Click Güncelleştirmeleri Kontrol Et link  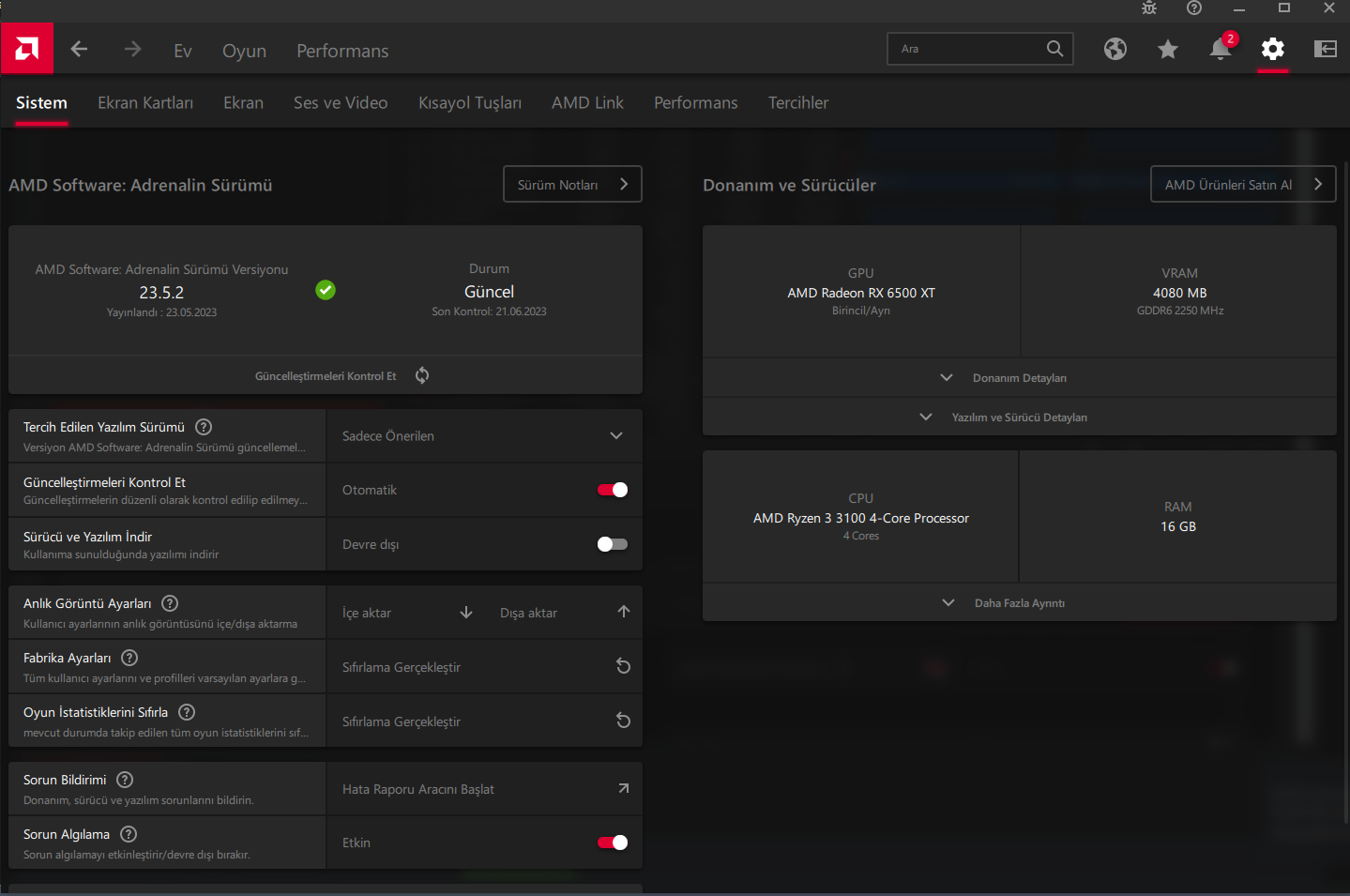[x=326, y=375]
